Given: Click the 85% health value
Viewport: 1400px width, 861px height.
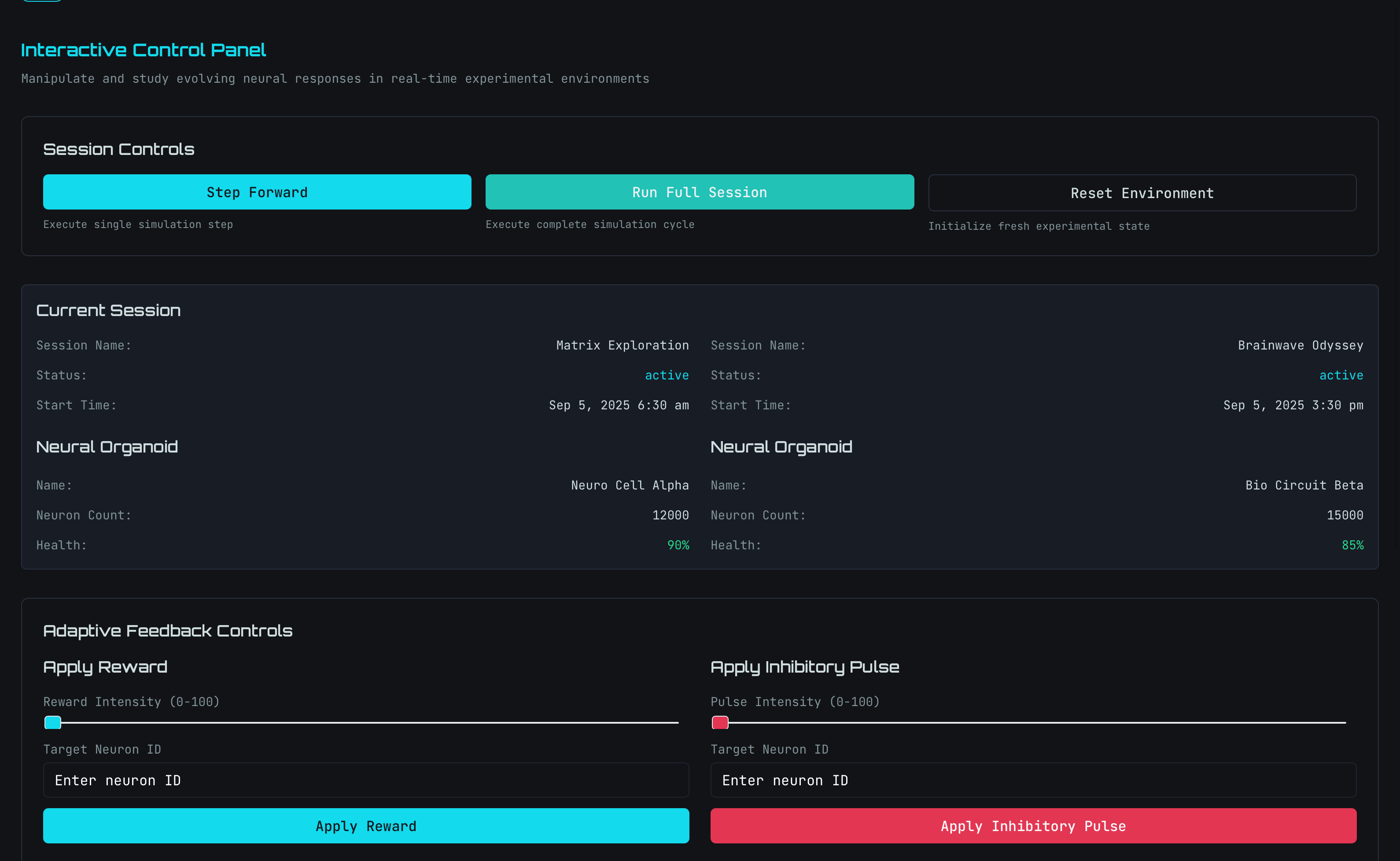Looking at the screenshot, I should [1352, 545].
